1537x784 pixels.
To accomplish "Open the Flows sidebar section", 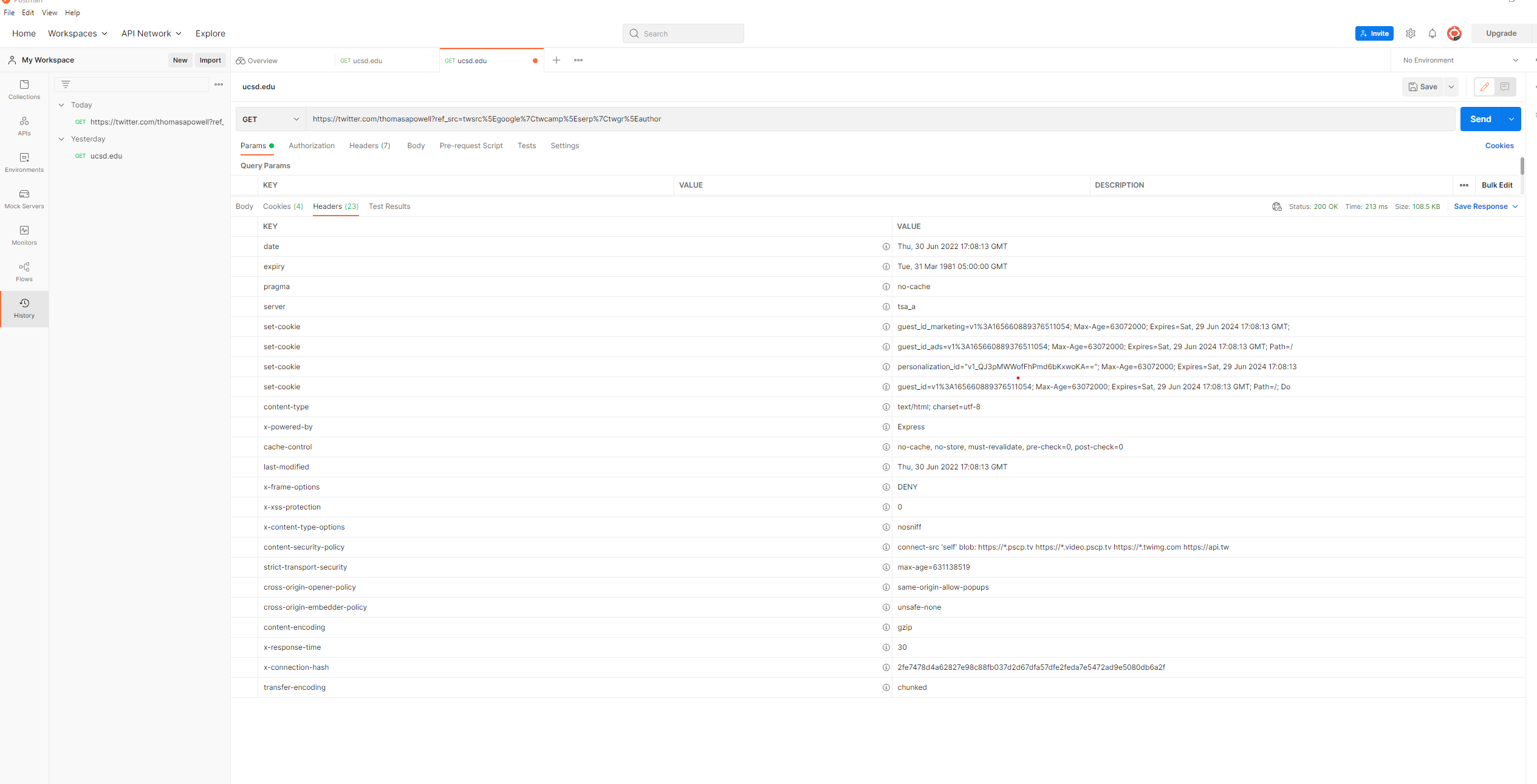I will tap(24, 271).
